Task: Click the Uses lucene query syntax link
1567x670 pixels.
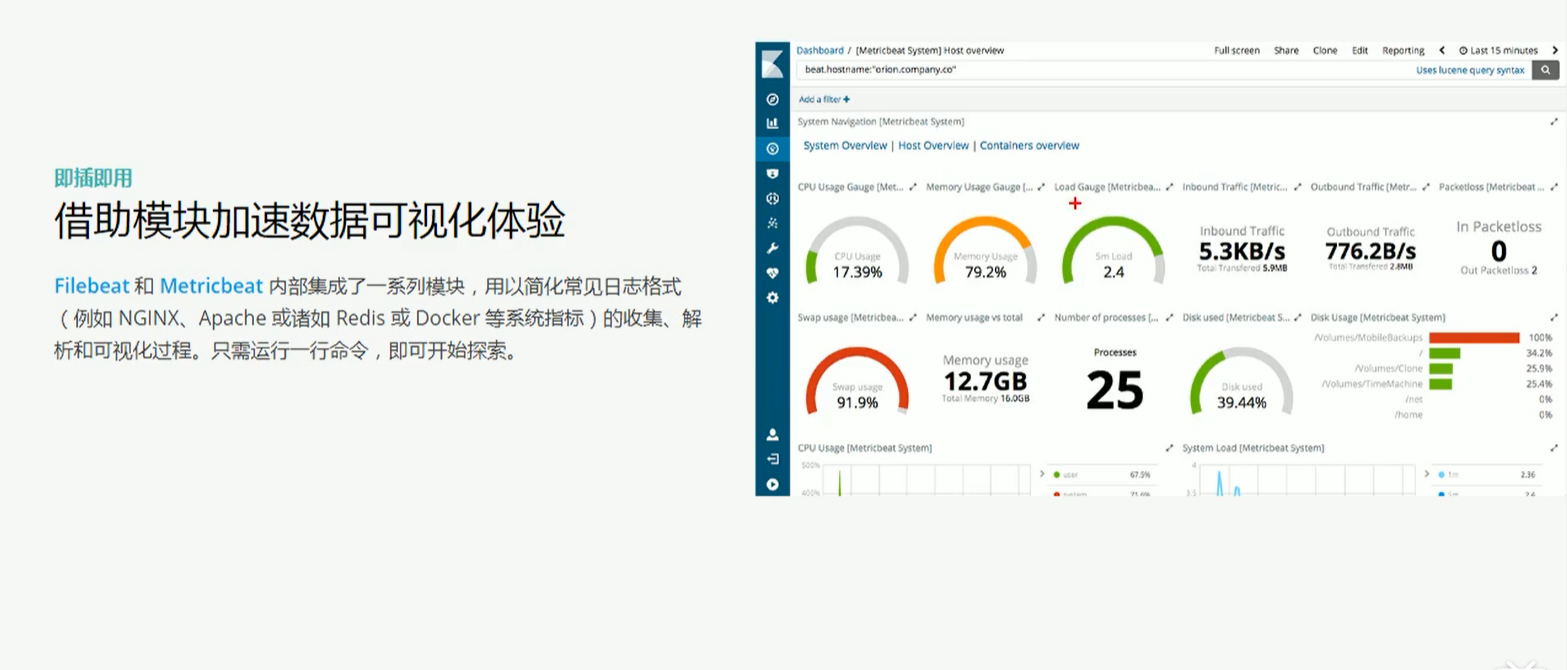Action: (1470, 70)
